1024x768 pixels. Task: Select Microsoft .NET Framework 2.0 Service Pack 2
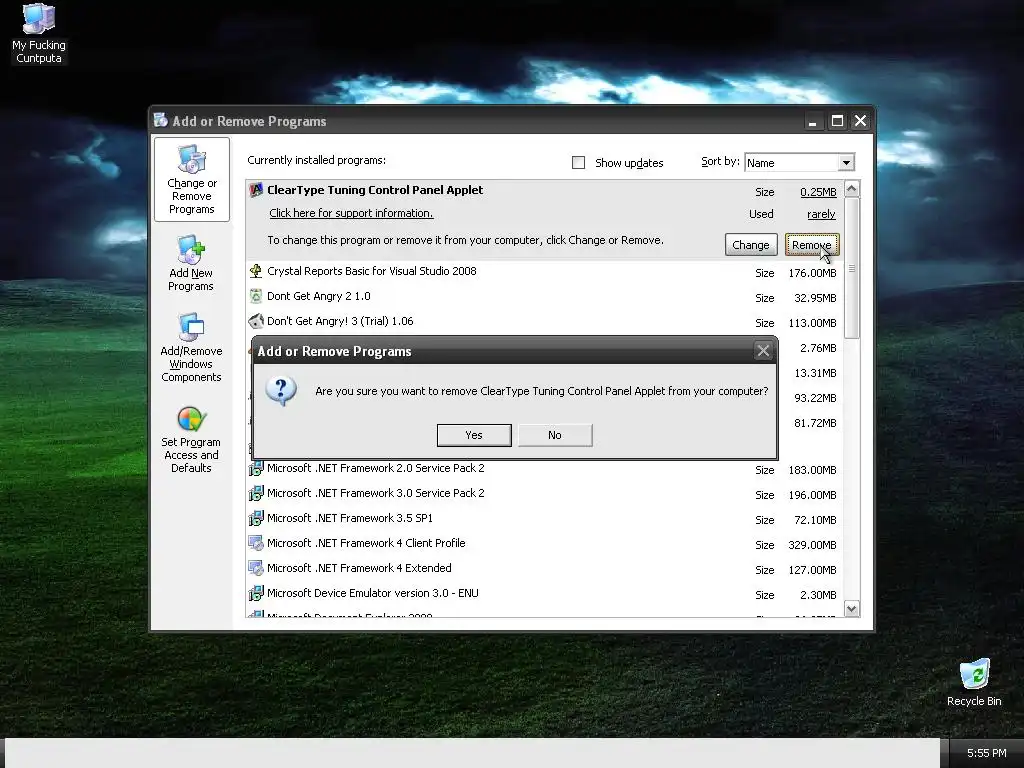click(x=544, y=469)
